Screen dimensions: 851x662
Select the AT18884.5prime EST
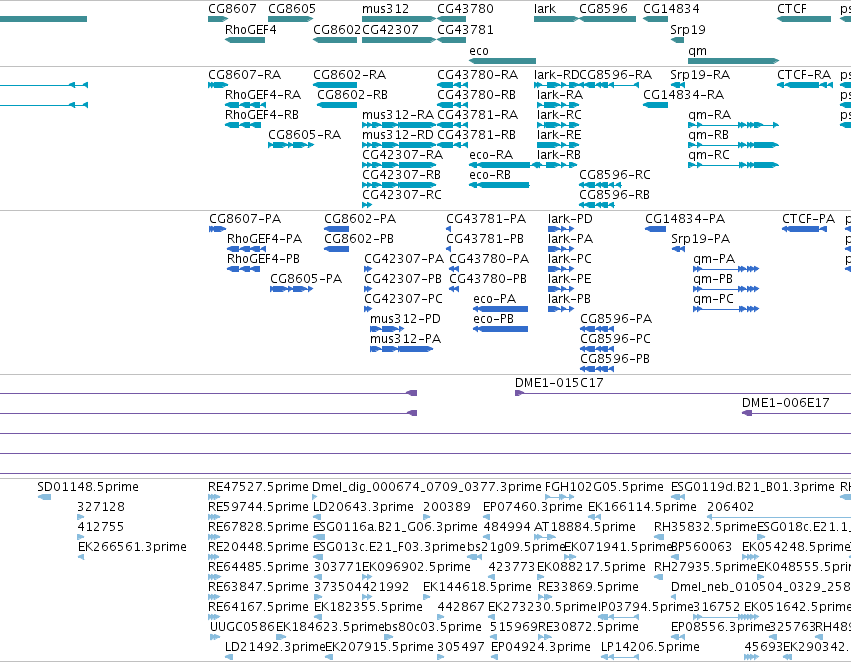pos(544,537)
